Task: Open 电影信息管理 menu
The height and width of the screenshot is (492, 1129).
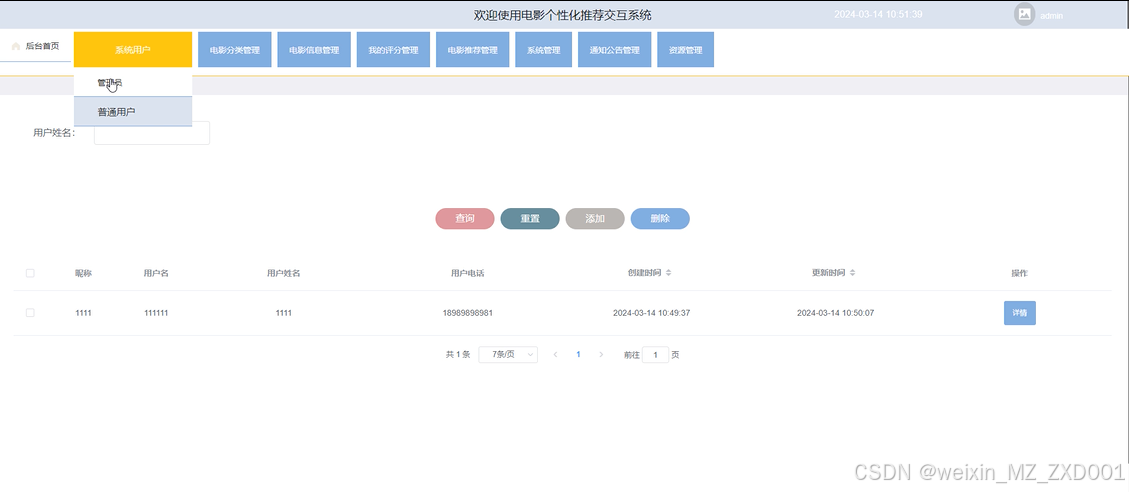Action: 314,50
